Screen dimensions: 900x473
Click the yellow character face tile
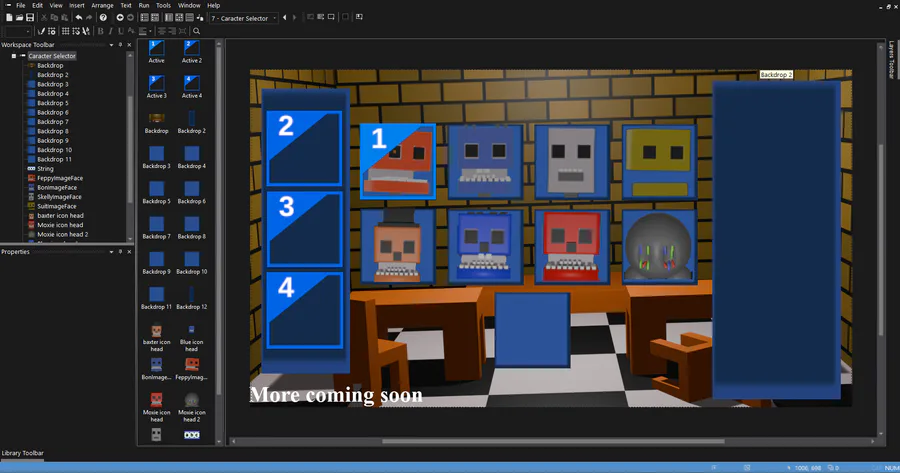coord(659,162)
